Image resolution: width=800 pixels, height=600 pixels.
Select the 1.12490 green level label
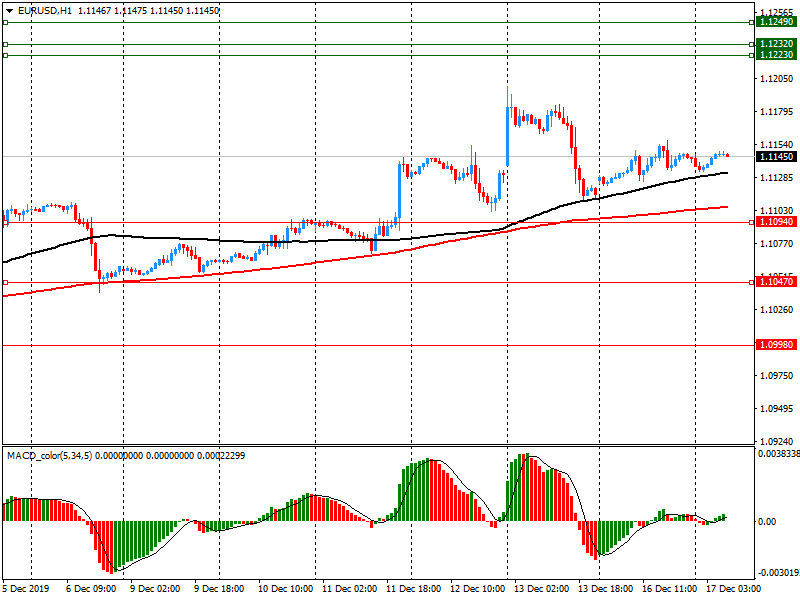point(776,22)
